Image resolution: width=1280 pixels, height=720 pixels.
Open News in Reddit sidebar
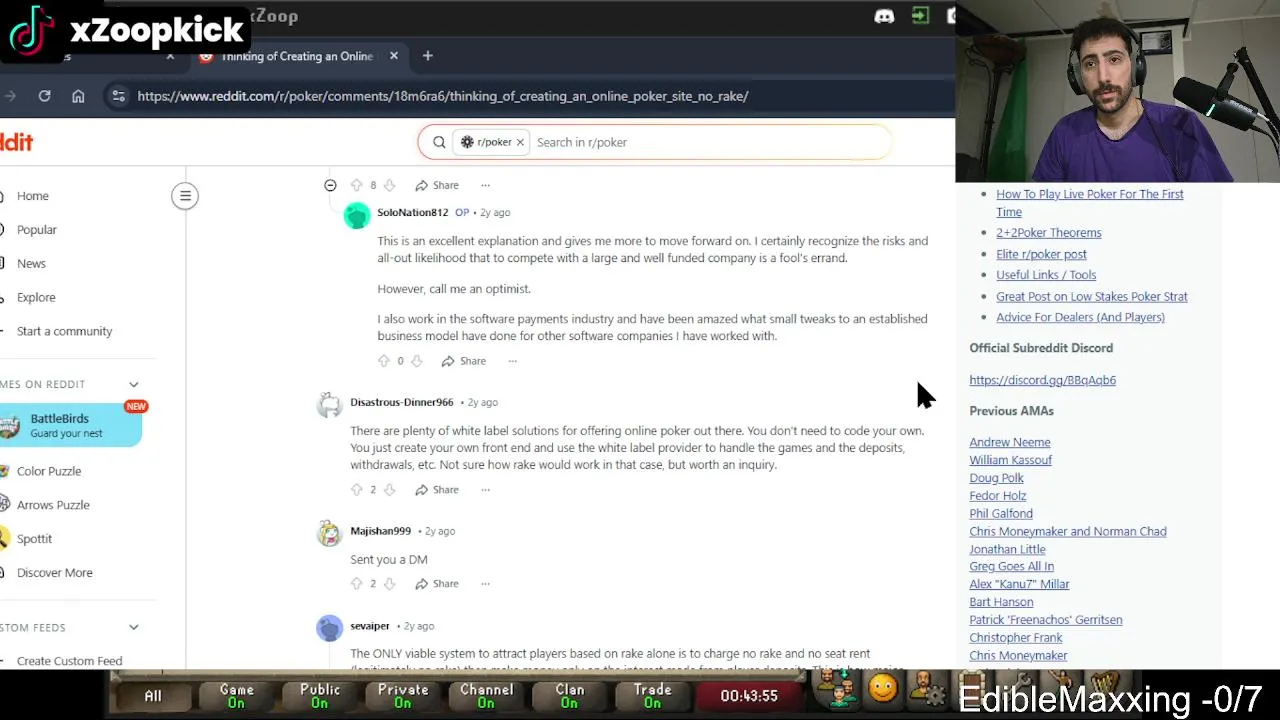(31, 264)
